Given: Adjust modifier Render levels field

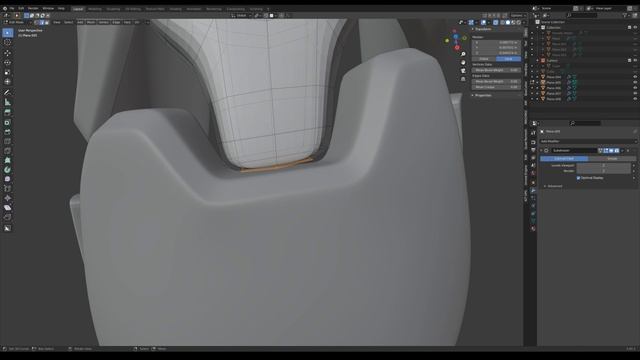Looking at the screenshot, I should (x=604, y=171).
